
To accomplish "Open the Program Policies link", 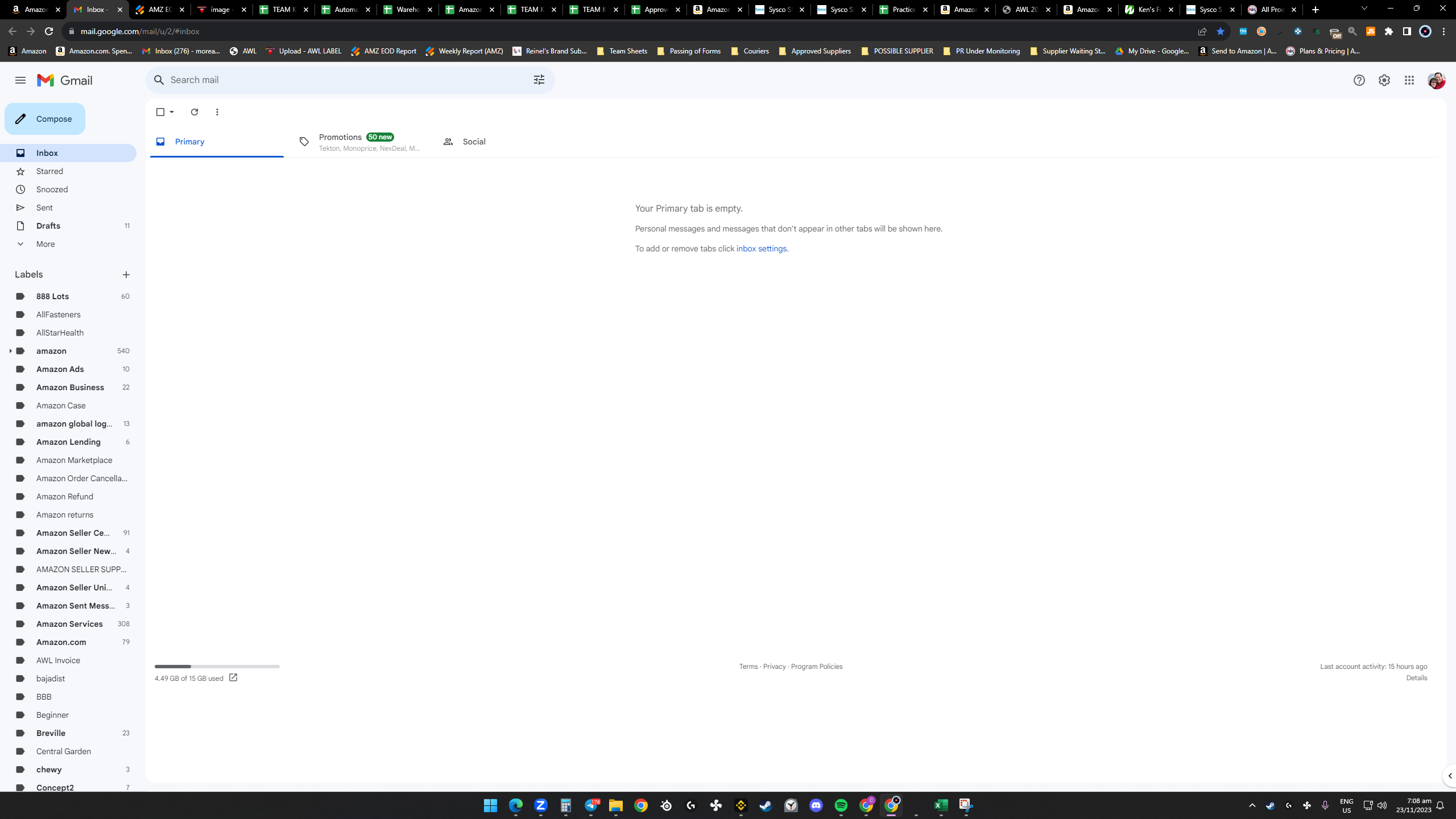I will pyautogui.click(x=817, y=667).
